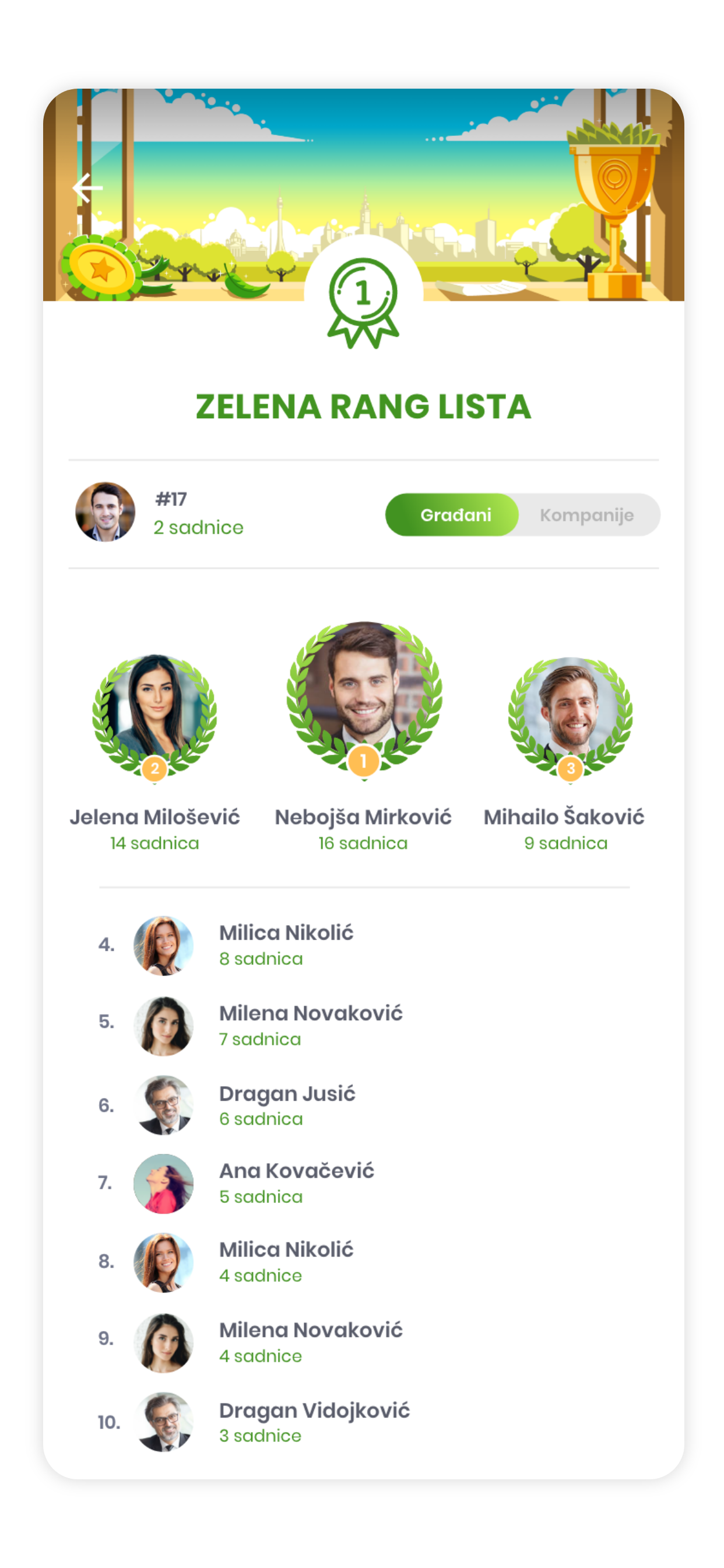Open the Dragan Jusić avatar at rank 6
Image resolution: width=724 pixels, height=1568 pixels.
point(163,1105)
